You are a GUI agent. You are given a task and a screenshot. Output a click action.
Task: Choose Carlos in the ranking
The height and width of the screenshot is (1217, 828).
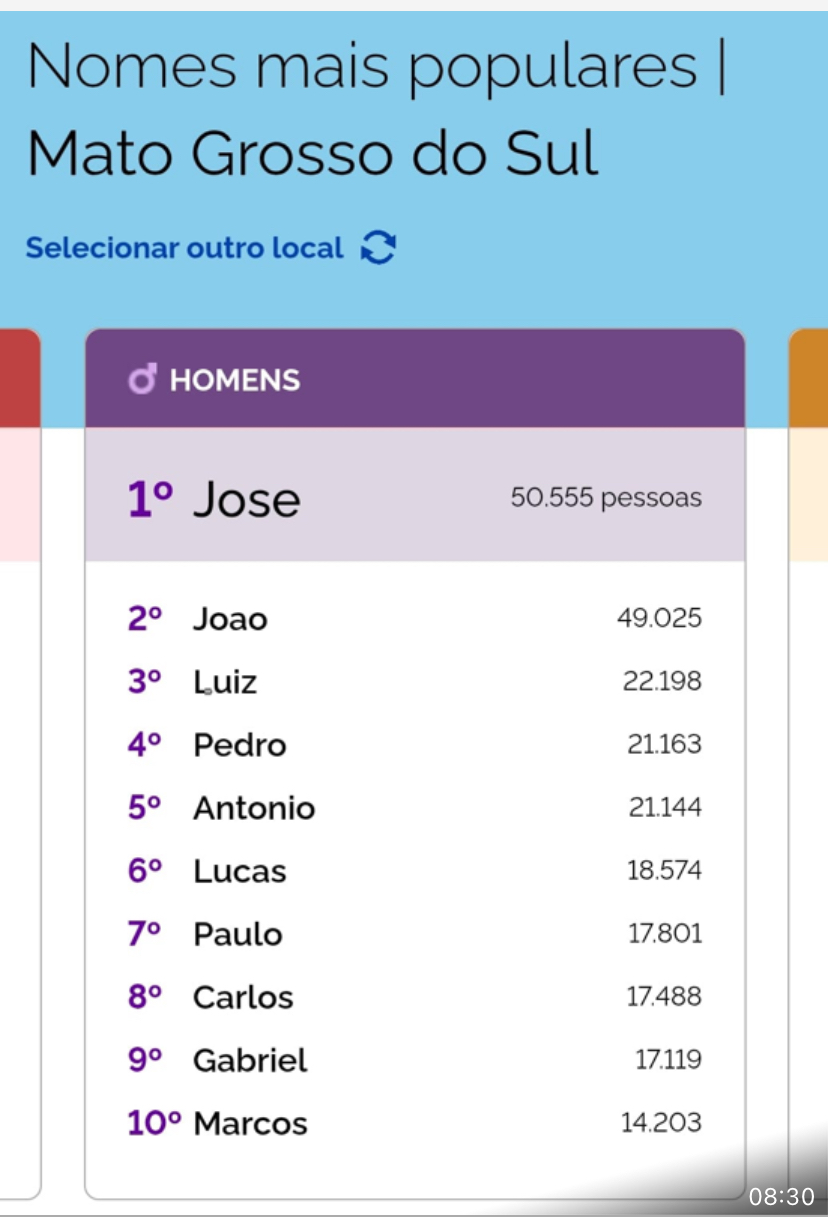pyautogui.click(x=243, y=997)
